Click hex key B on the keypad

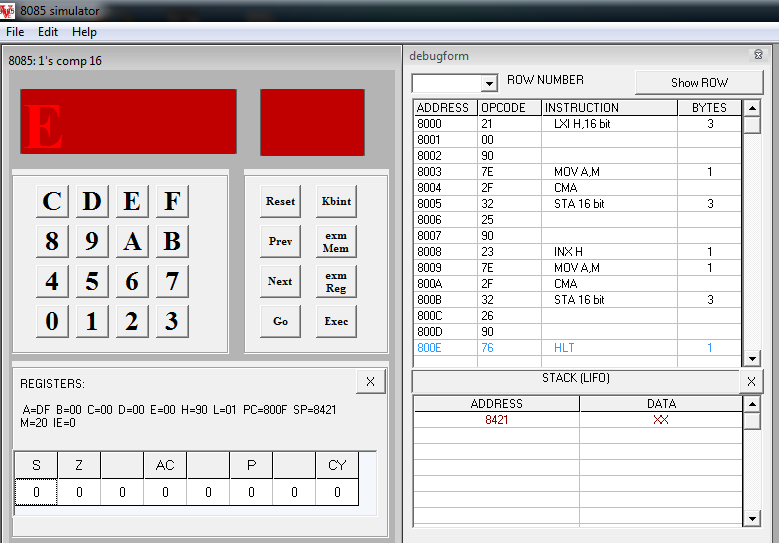[172, 241]
